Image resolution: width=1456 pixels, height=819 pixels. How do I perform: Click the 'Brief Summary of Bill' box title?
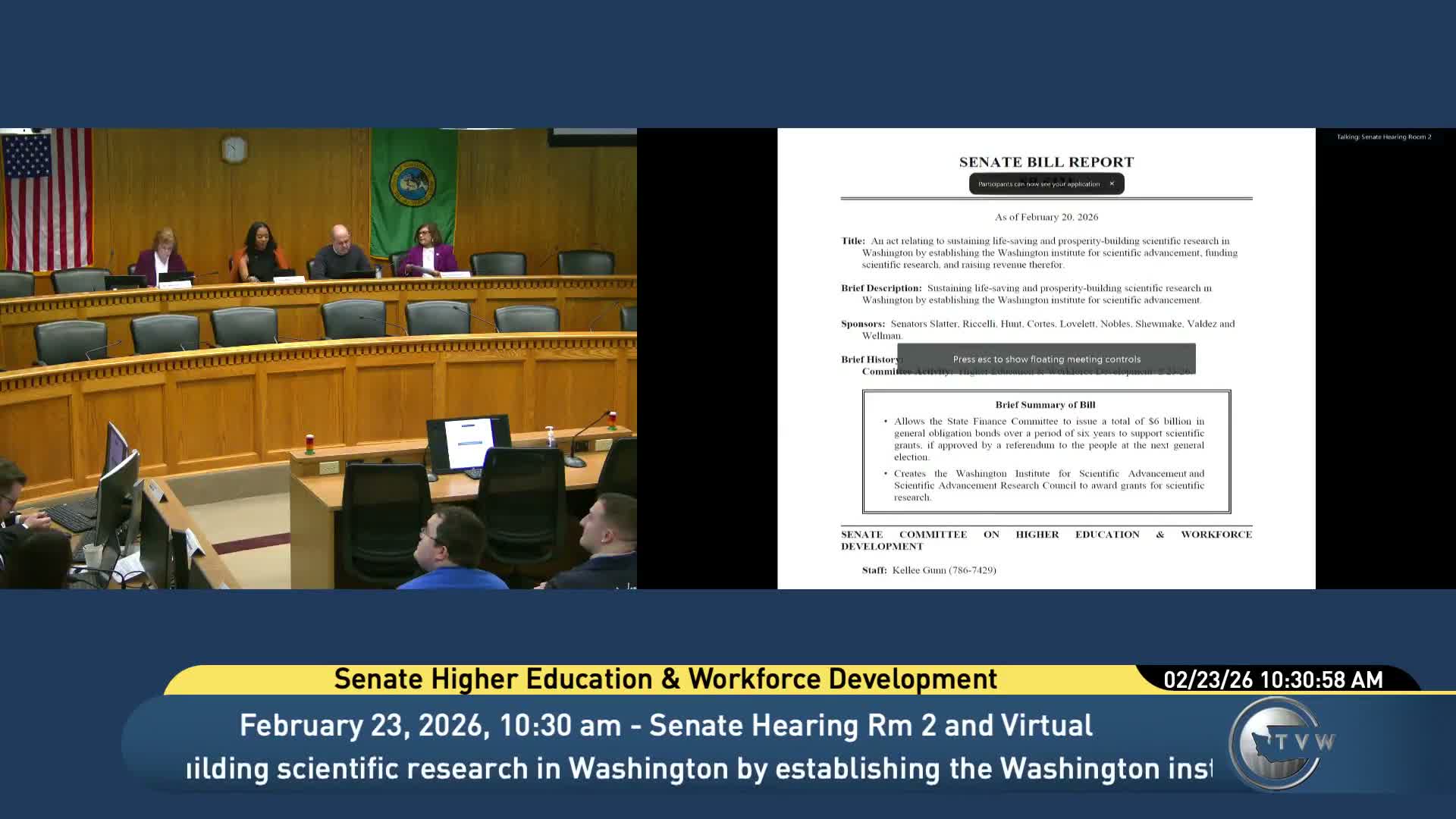click(x=1045, y=405)
